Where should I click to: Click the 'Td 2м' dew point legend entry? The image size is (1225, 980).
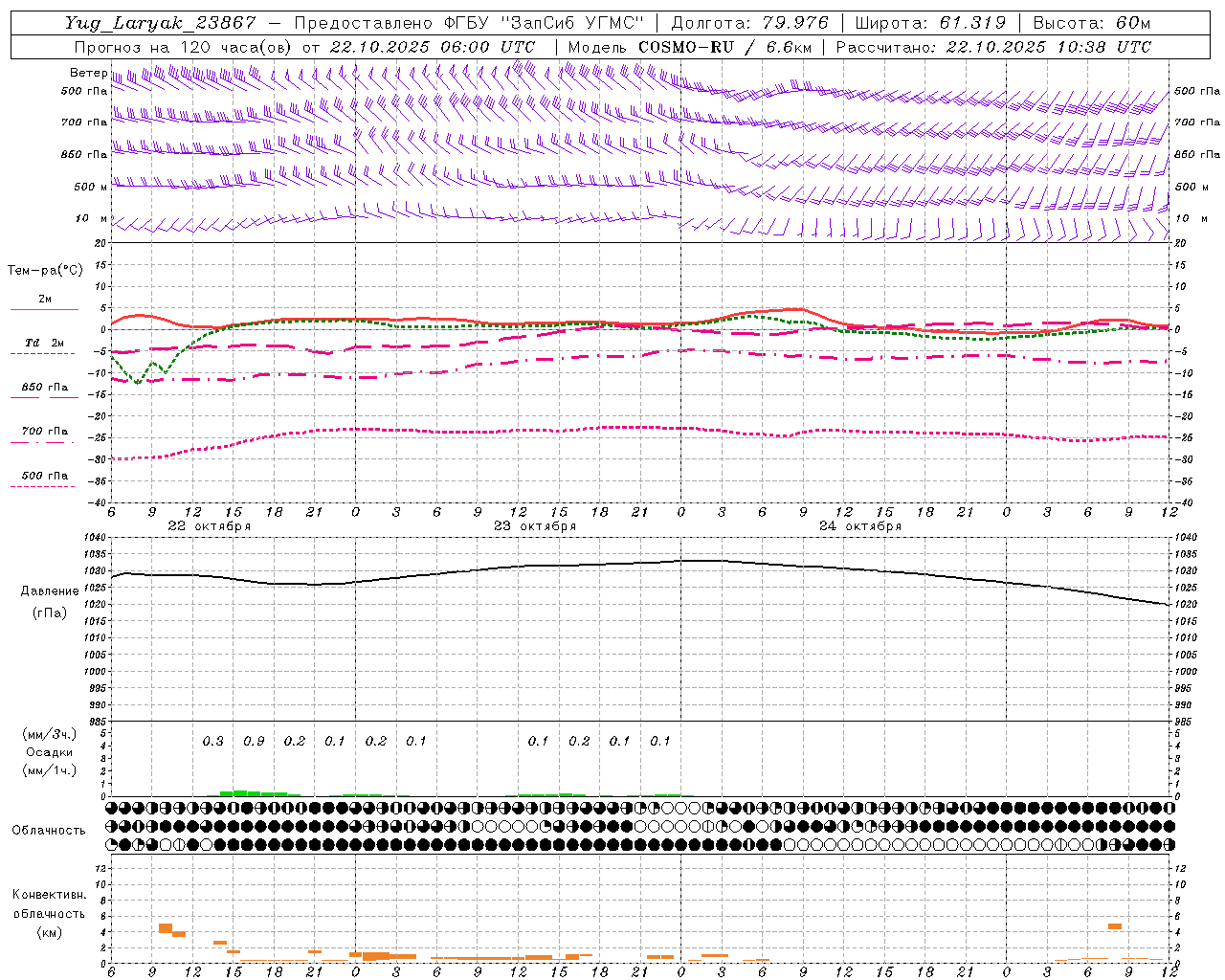[45, 343]
